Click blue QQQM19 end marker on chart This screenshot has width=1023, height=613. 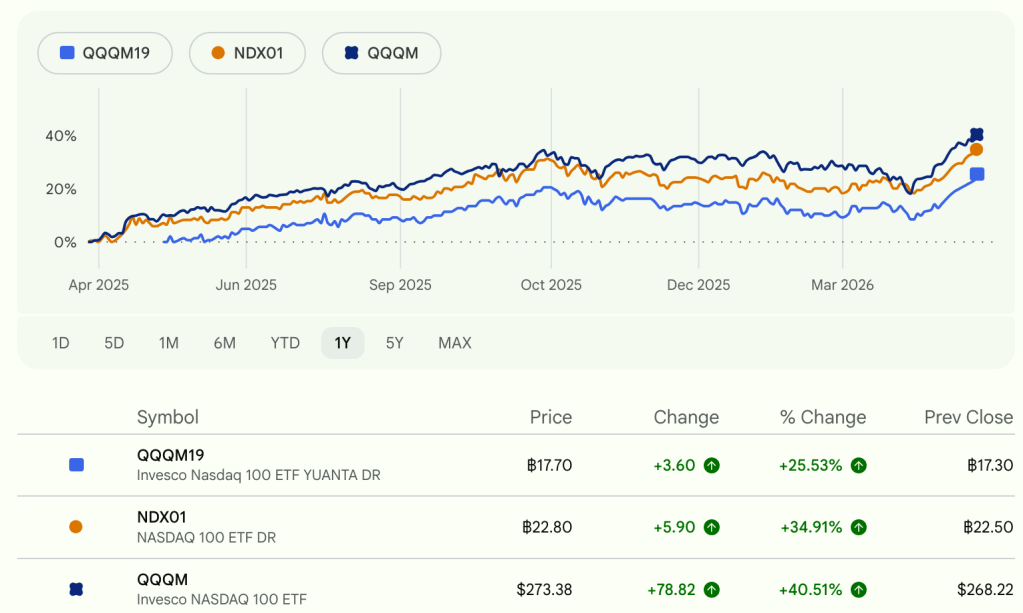pos(977,174)
